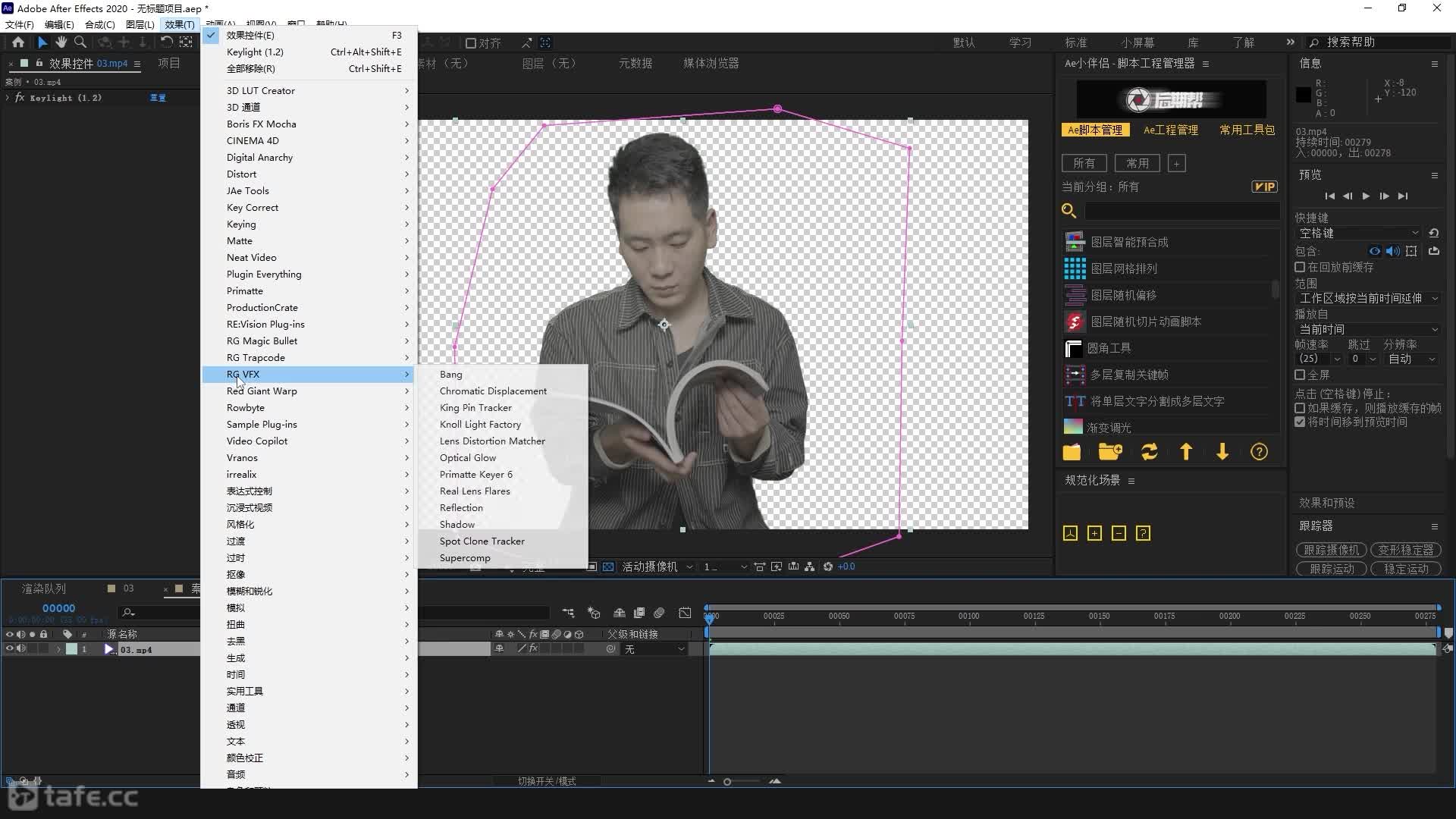Open the yellow help question mark icon
The image size is (1456, 819).
(x=1259, y=452)
